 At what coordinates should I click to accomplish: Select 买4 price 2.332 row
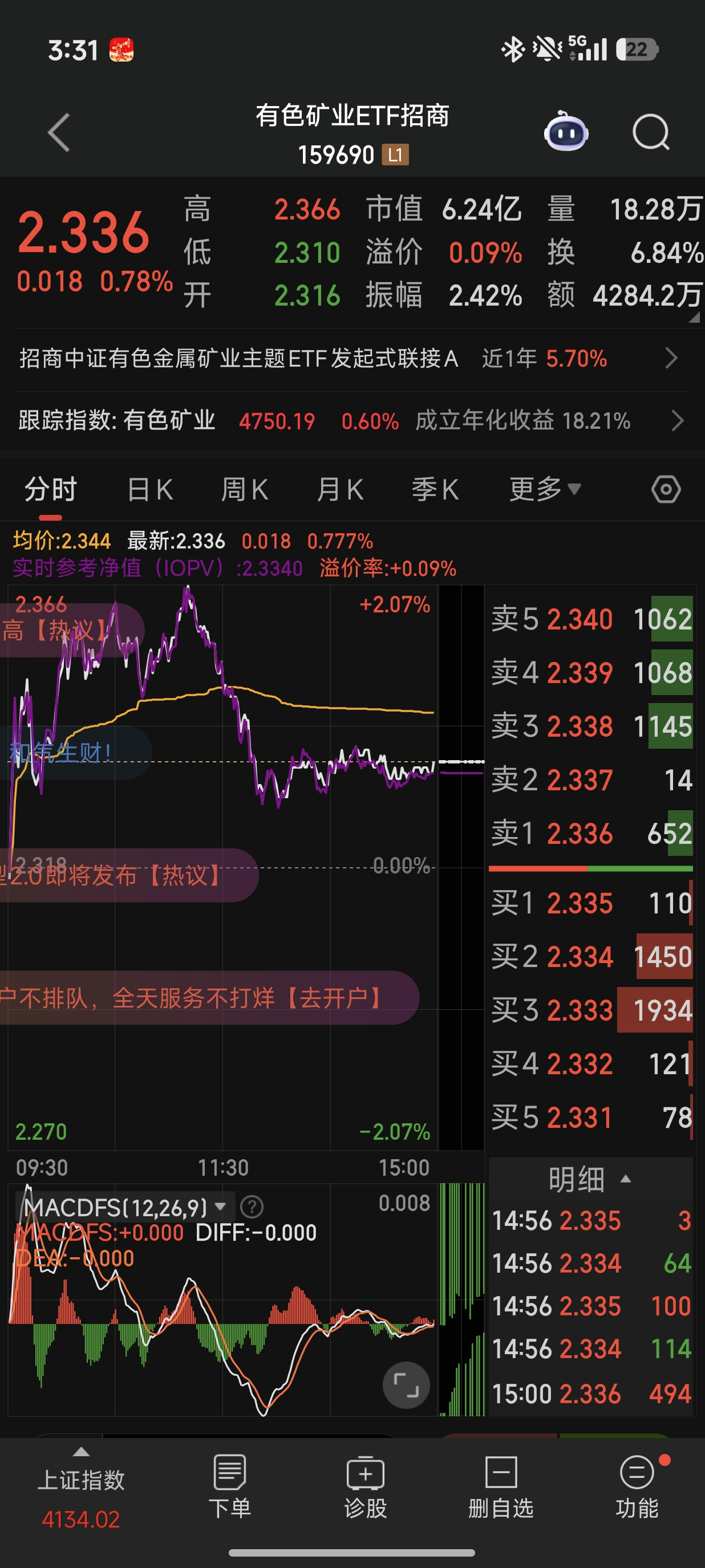591,1064
